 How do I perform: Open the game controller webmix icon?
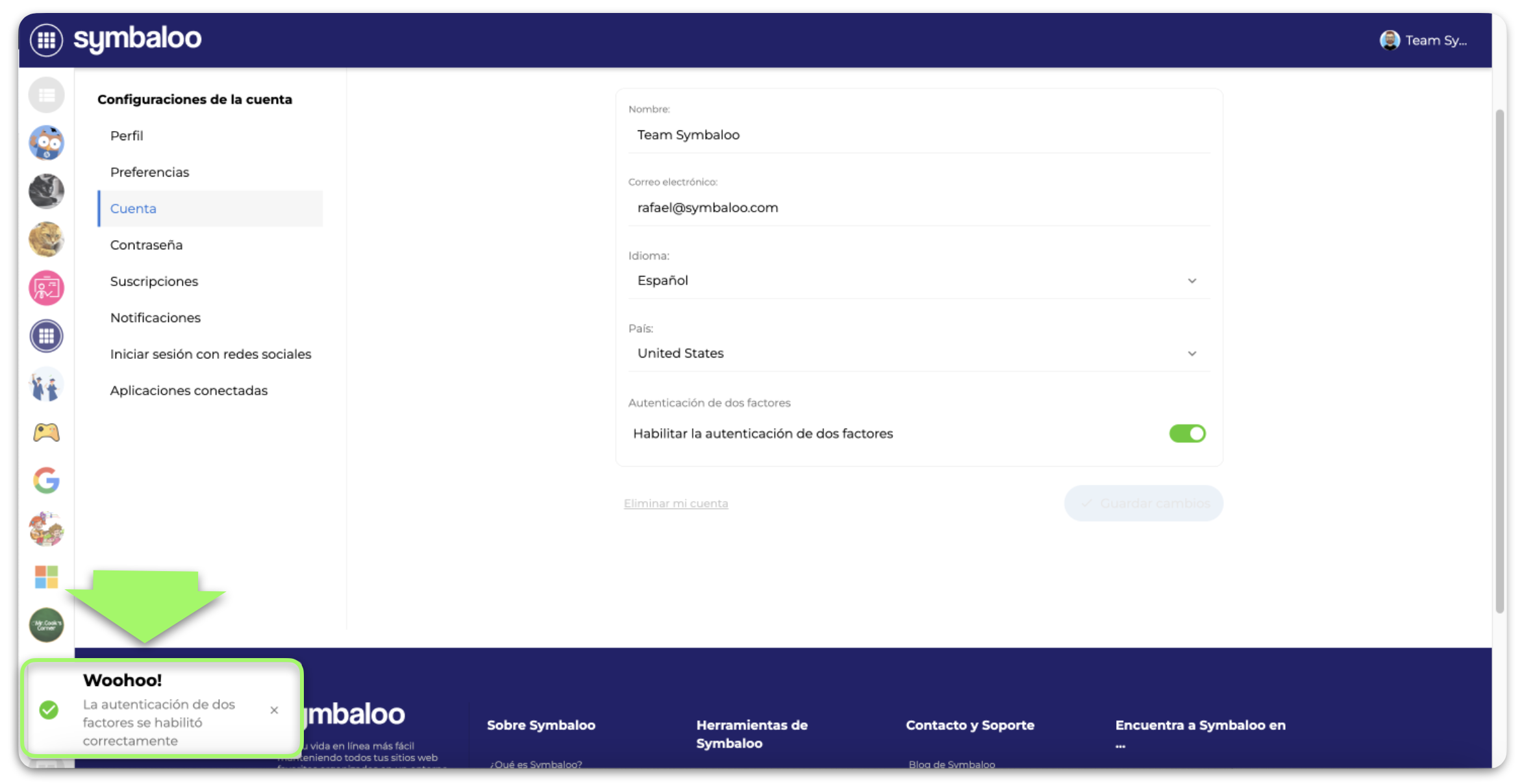tap(47, 432)
